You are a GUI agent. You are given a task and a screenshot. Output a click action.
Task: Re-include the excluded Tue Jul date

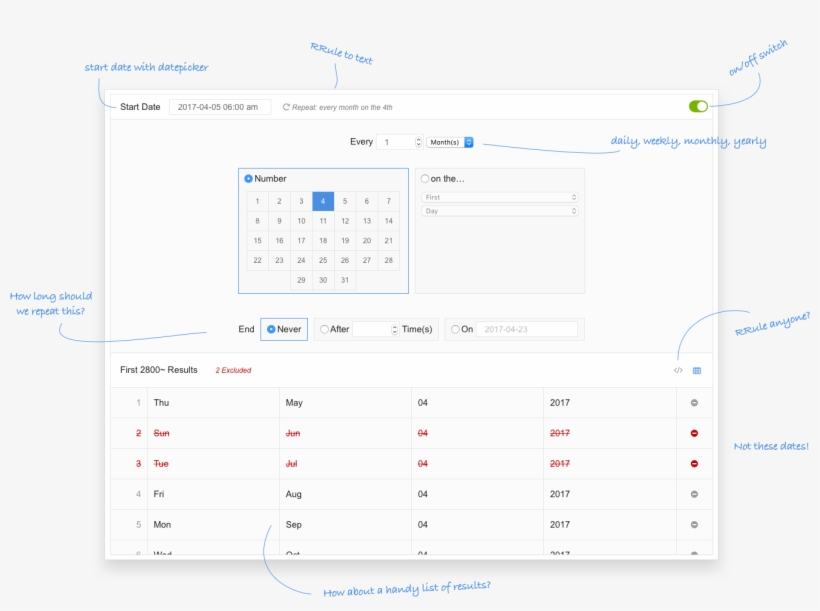[x=696, y=463]
